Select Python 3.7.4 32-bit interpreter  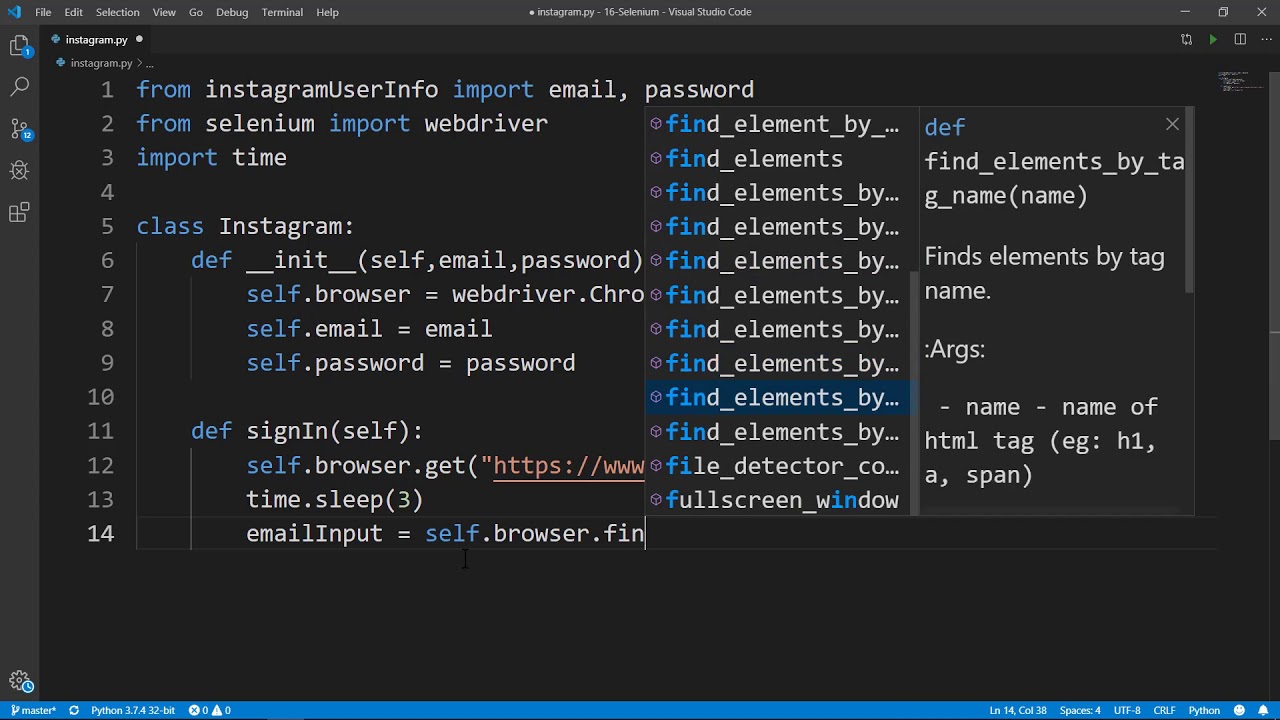(x=133, y=711)
